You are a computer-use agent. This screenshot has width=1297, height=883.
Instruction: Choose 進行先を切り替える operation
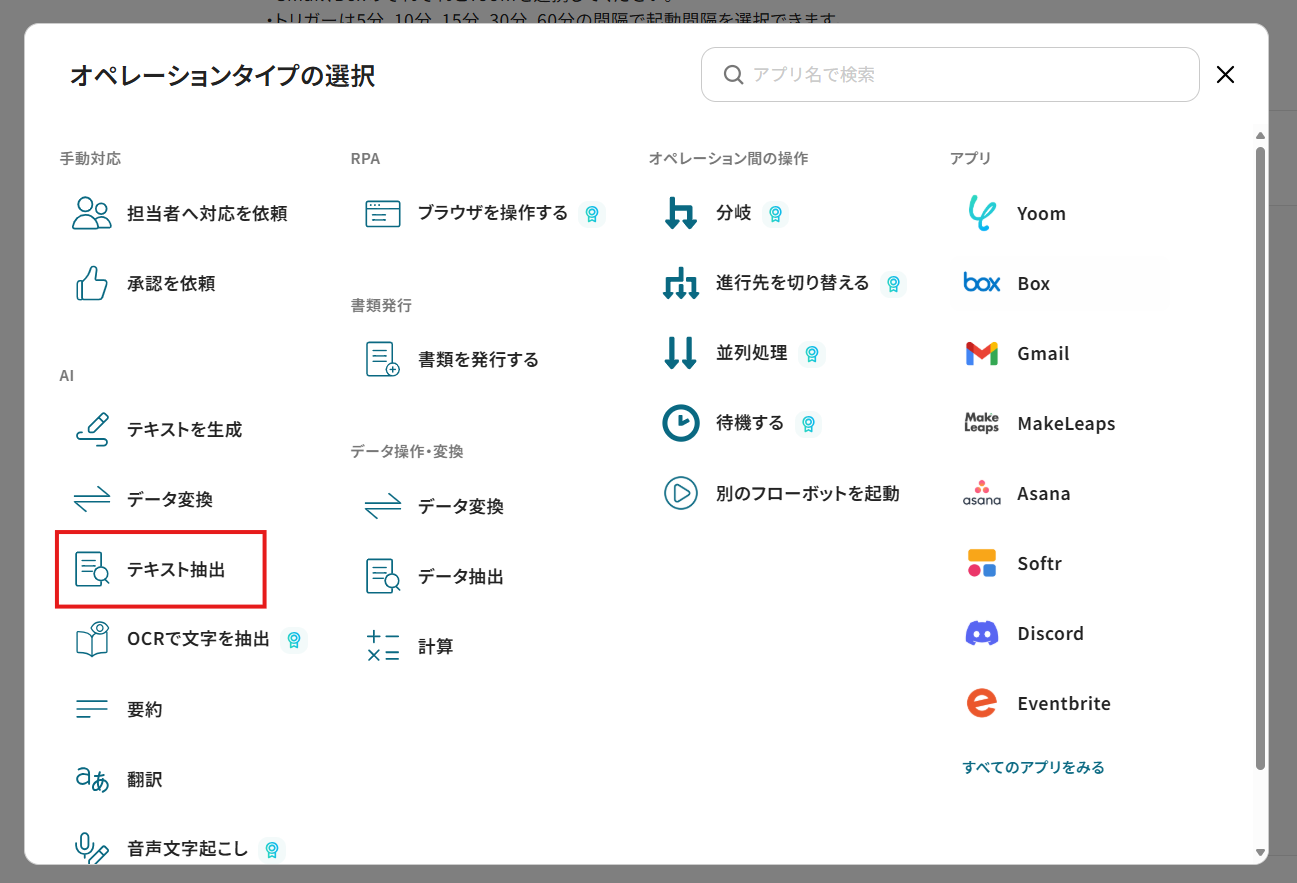(x=792, y=283)
